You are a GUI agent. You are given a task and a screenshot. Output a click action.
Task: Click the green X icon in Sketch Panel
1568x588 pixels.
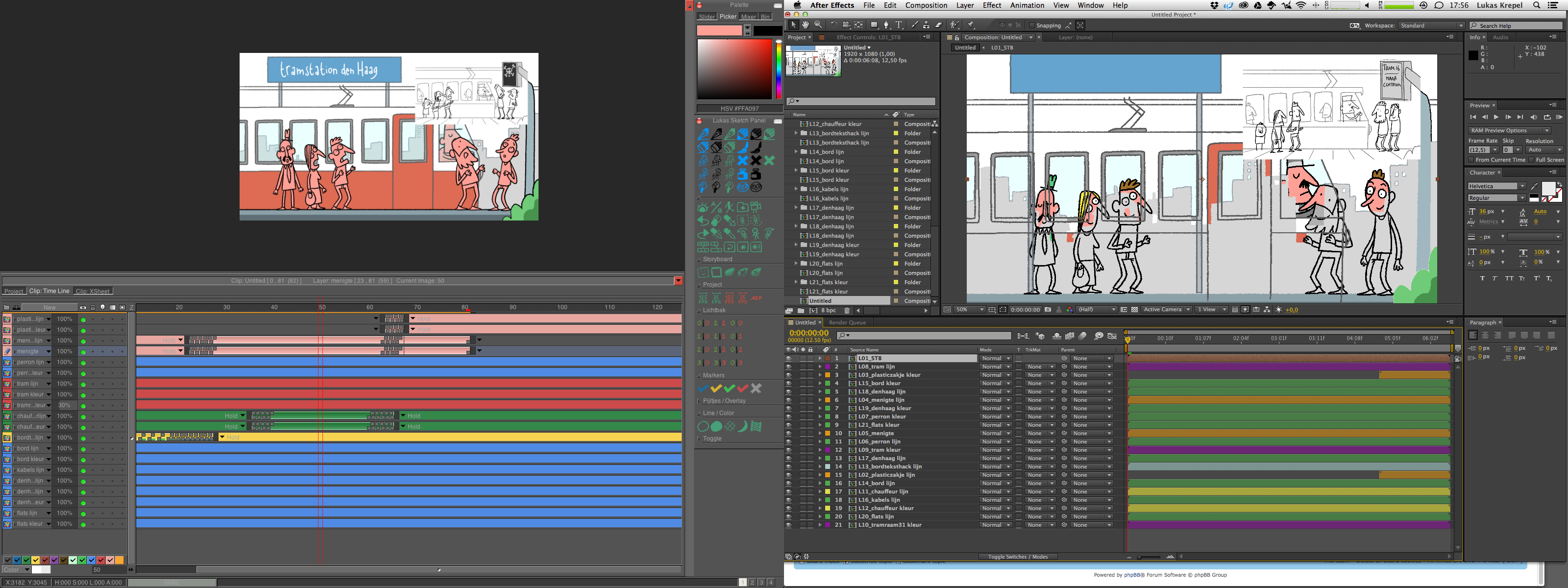[x=769, y=160]
